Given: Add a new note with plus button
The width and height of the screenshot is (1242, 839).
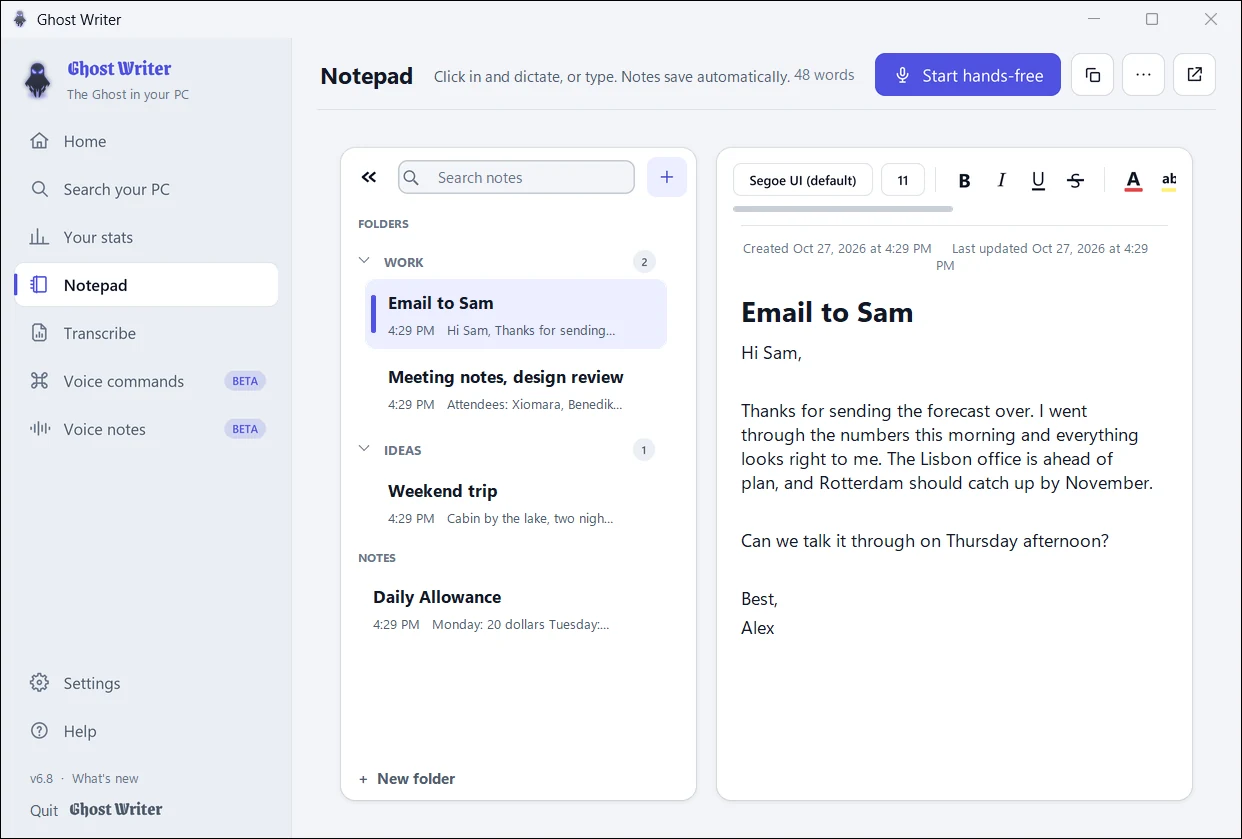Looking at the screenshot, I should 667,177.
